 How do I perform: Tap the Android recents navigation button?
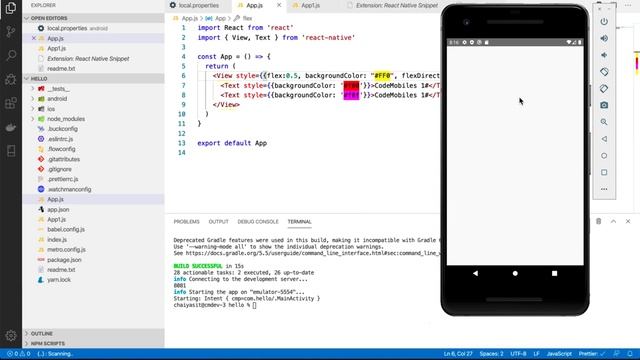(554, 273)
